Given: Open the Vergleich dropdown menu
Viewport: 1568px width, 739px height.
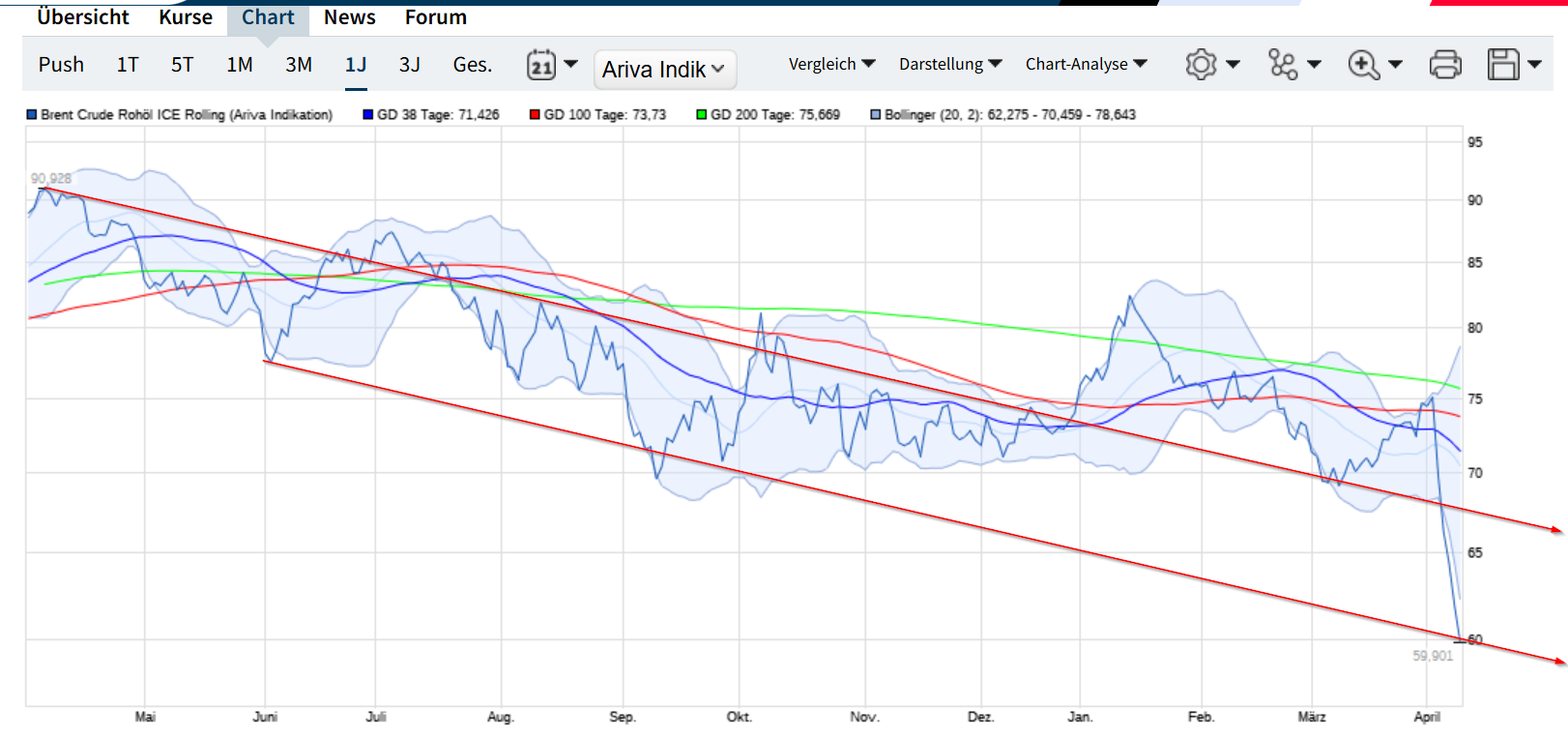Looking at the screenshot, I should 831,64.
